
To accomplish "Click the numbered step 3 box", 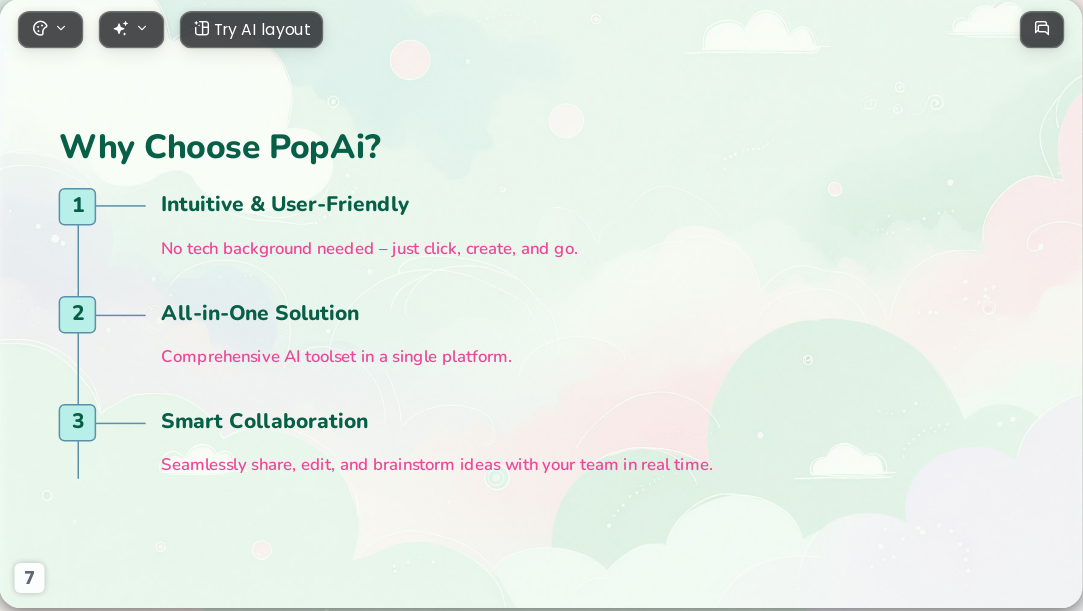I will tap(77, 422).
